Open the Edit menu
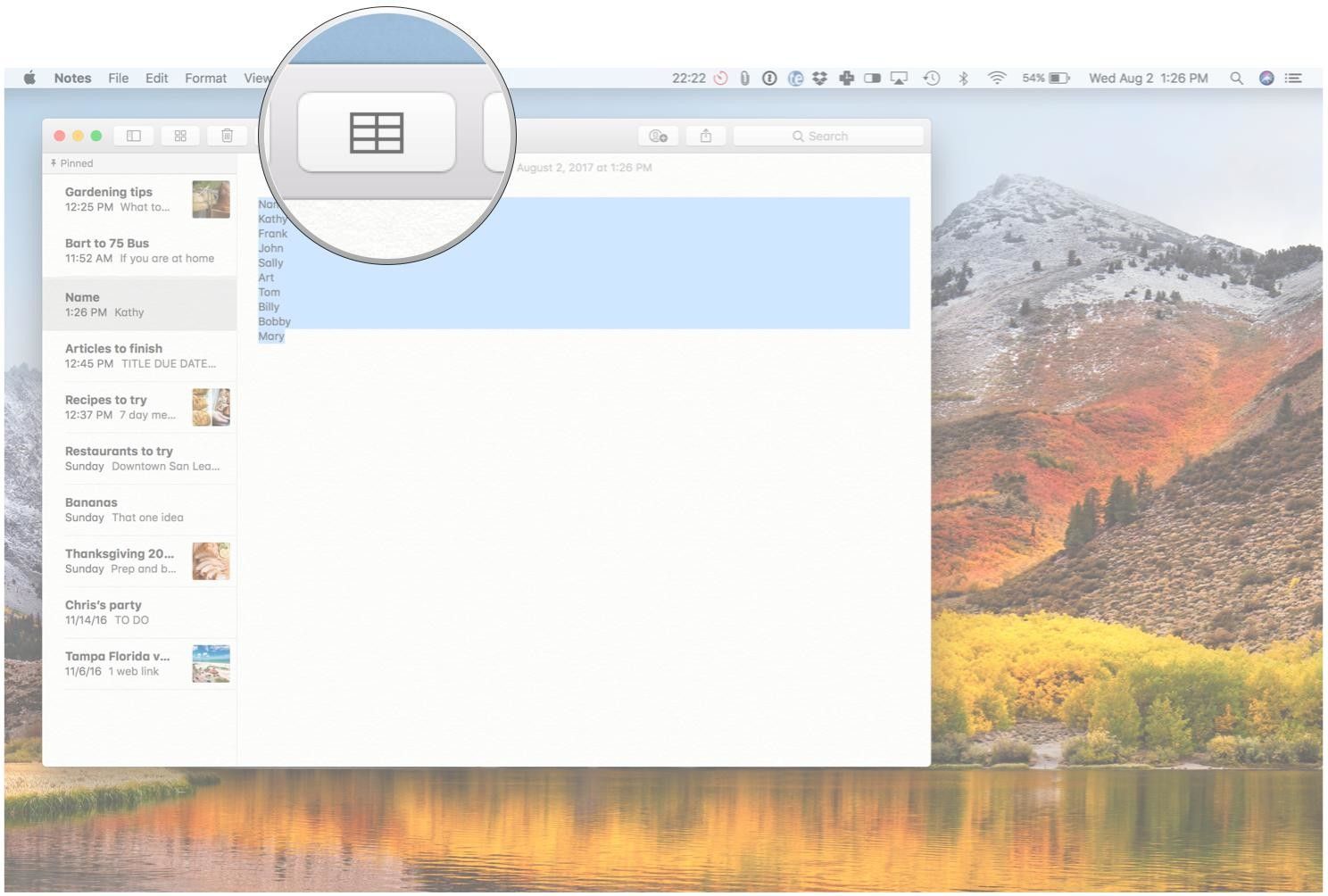This screenshot has height=896, width=1328. pyautogui.click(x=156, y=79)
